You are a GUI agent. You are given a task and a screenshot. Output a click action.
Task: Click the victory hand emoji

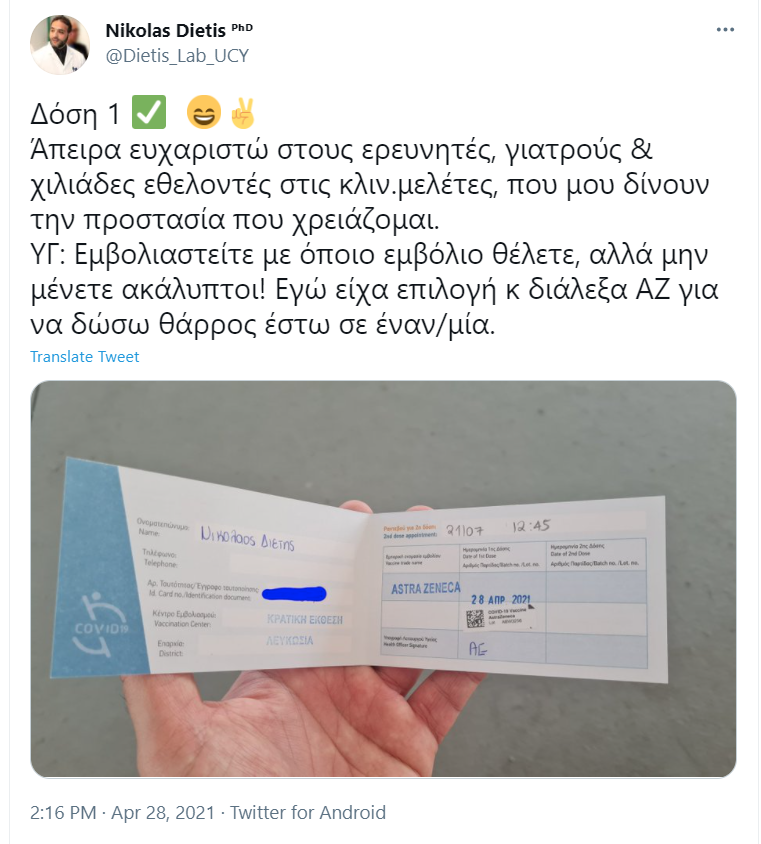tap(242, 113)
